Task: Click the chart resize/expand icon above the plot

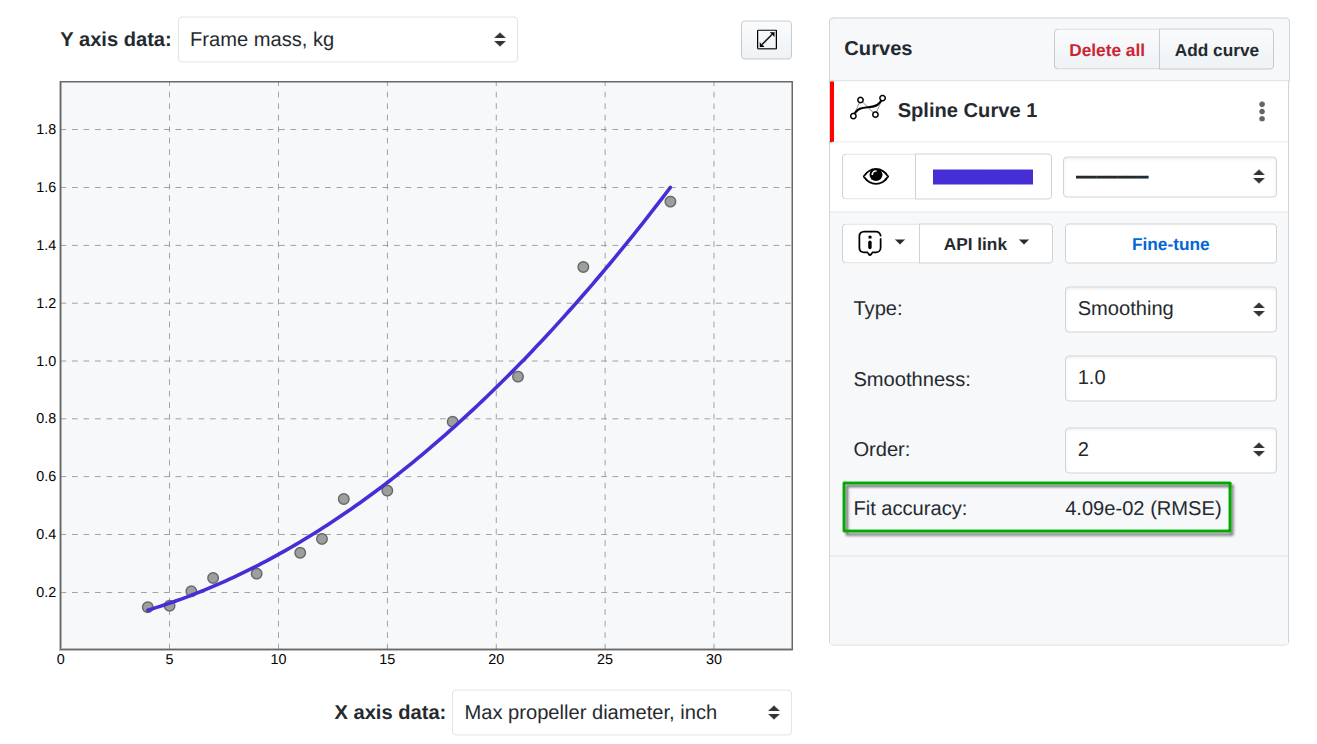Action: click(x=765, y=40)
